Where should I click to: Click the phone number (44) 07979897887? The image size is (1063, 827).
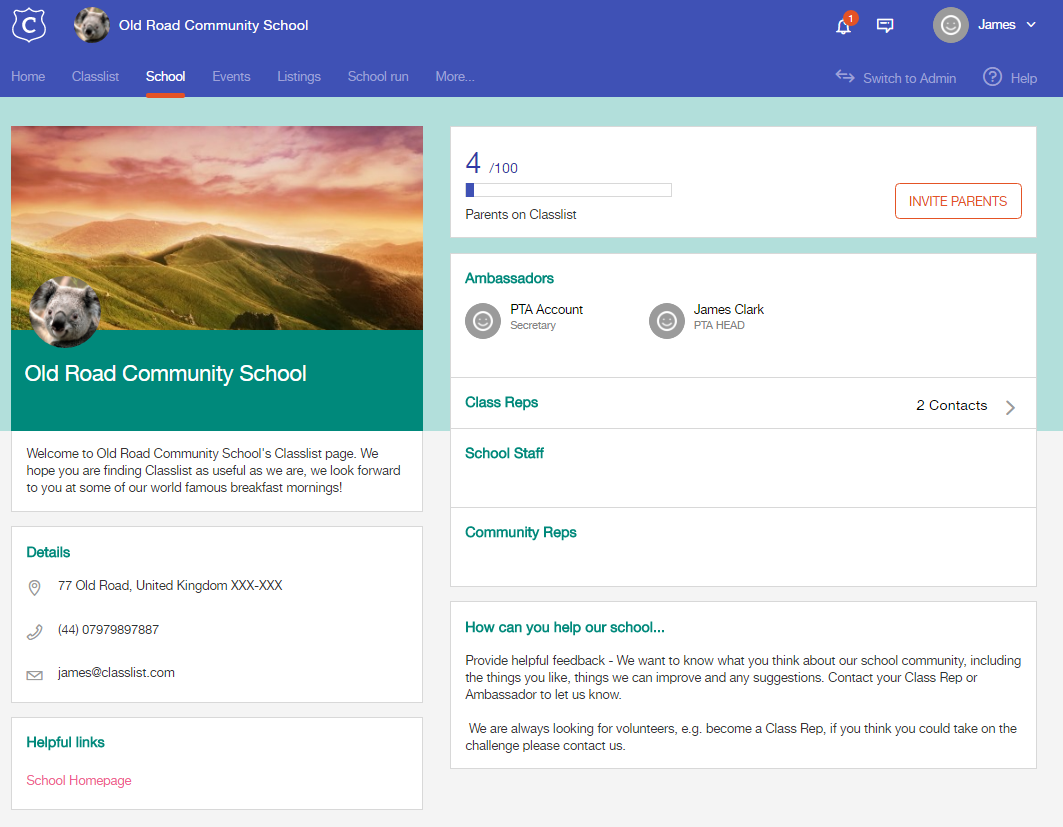108,630
